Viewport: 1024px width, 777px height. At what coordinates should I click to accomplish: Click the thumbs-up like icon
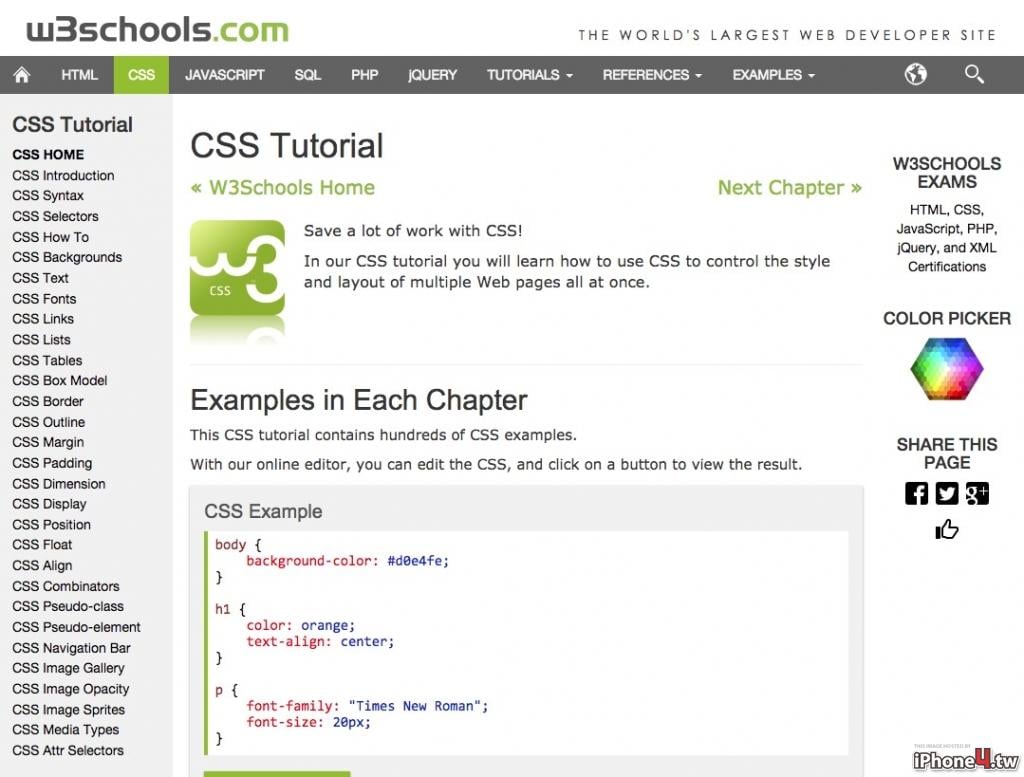(x=946, y=529)
